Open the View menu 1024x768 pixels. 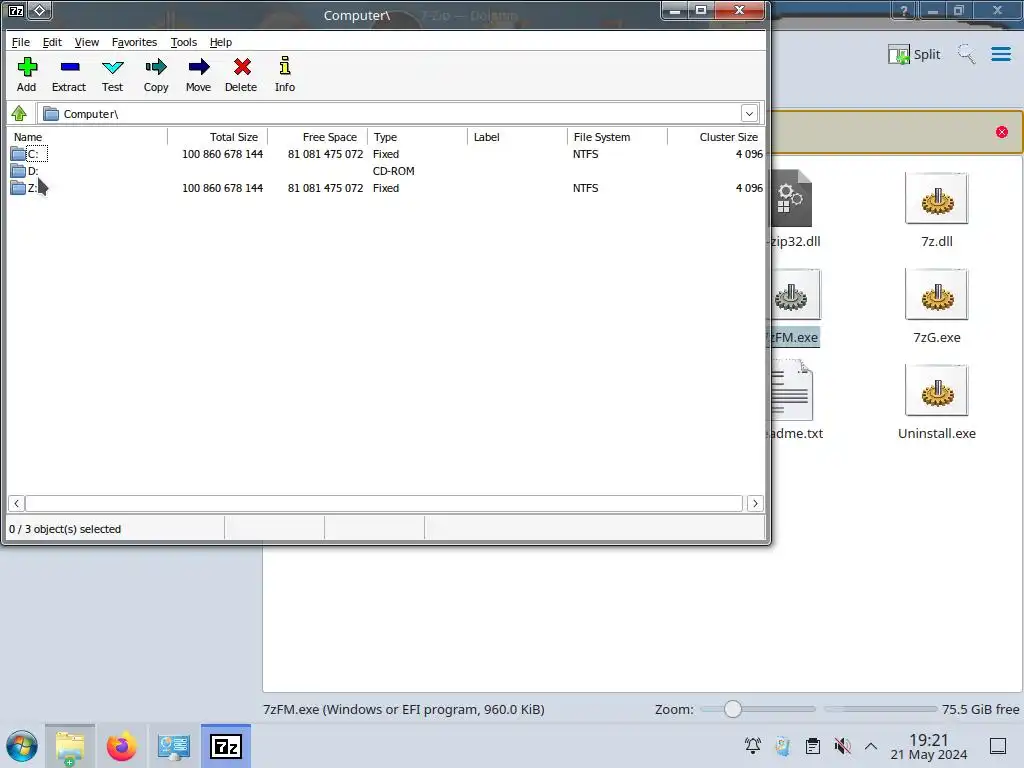(x=87, y=42)
